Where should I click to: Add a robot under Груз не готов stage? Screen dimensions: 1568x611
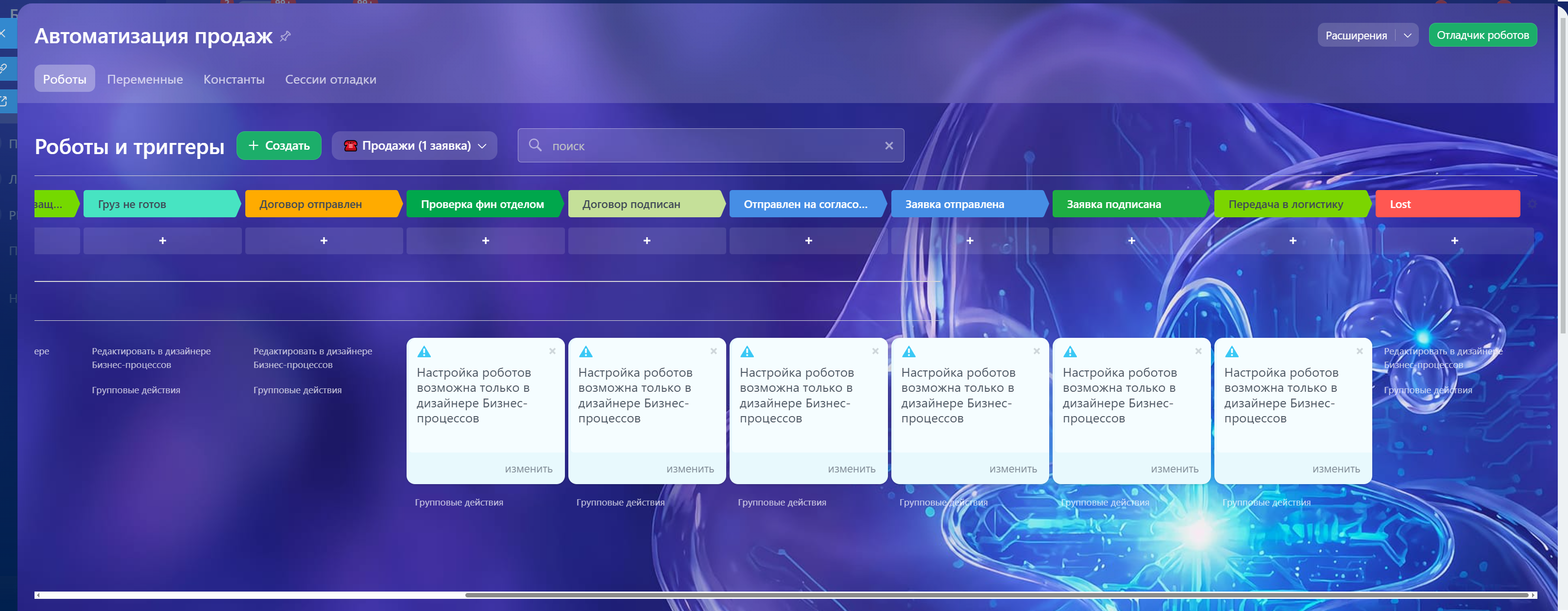coord(163,241)
